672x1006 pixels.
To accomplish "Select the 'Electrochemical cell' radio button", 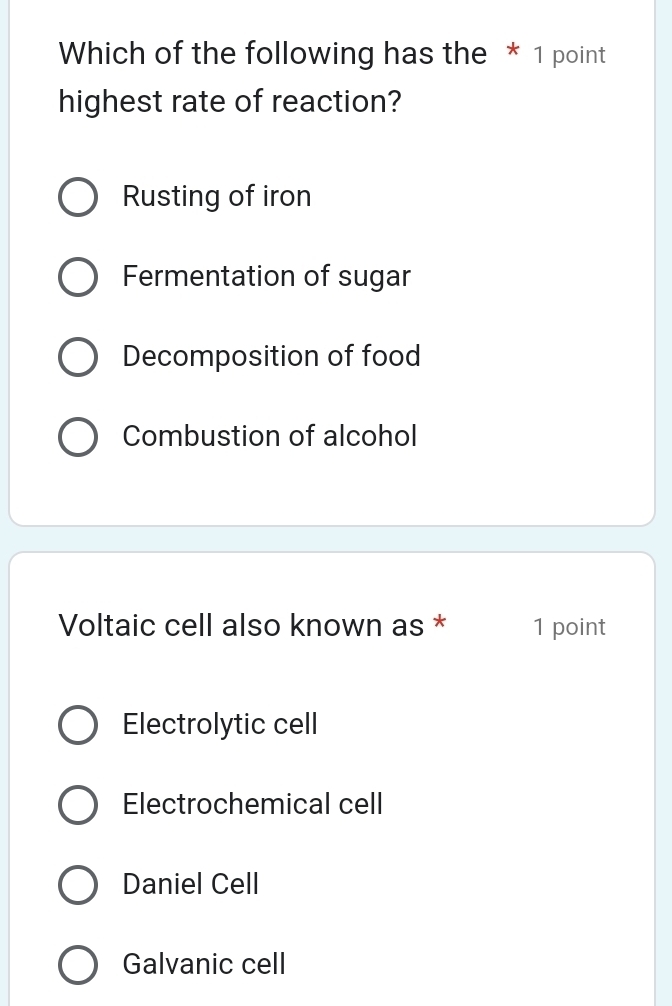I will pyautogui.click(x=78, y=805).
